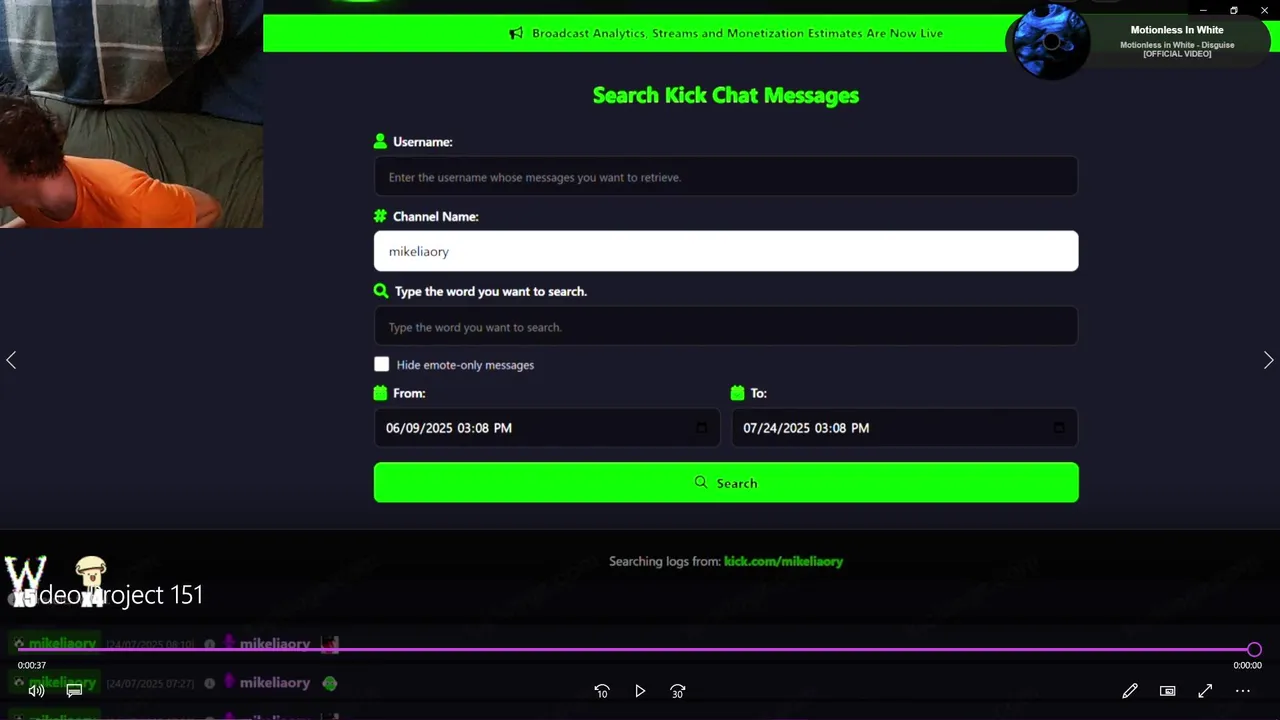Image resolution: width=1280 pixels, height=720 pixels.
Task: Click the To date field 07/24/2025
Action: 905,428
